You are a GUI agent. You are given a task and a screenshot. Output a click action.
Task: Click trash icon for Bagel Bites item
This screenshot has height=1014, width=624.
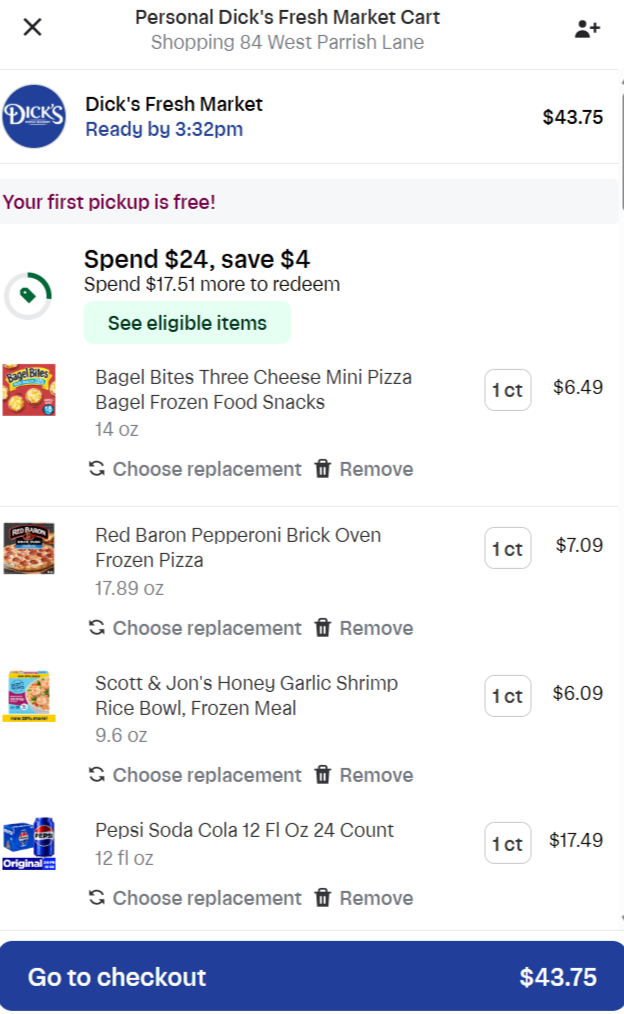[x=322, y=469]
